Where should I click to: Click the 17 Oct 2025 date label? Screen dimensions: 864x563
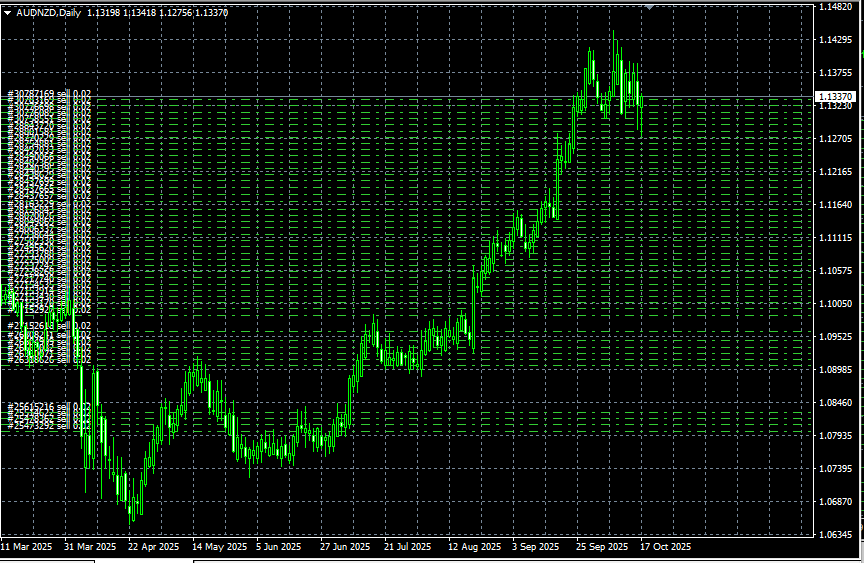[x=665, y=548]
